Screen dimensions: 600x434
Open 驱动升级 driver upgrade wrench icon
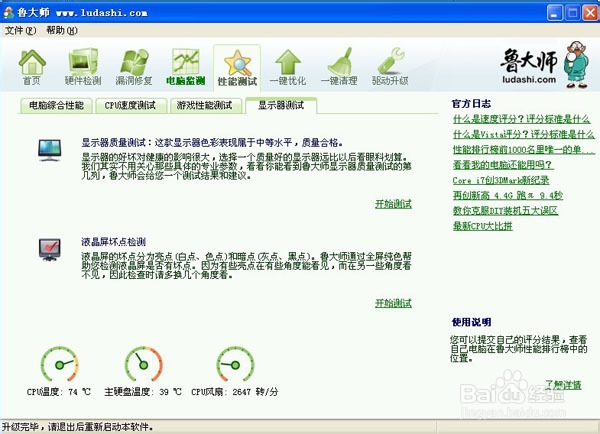tap(390, 67)
